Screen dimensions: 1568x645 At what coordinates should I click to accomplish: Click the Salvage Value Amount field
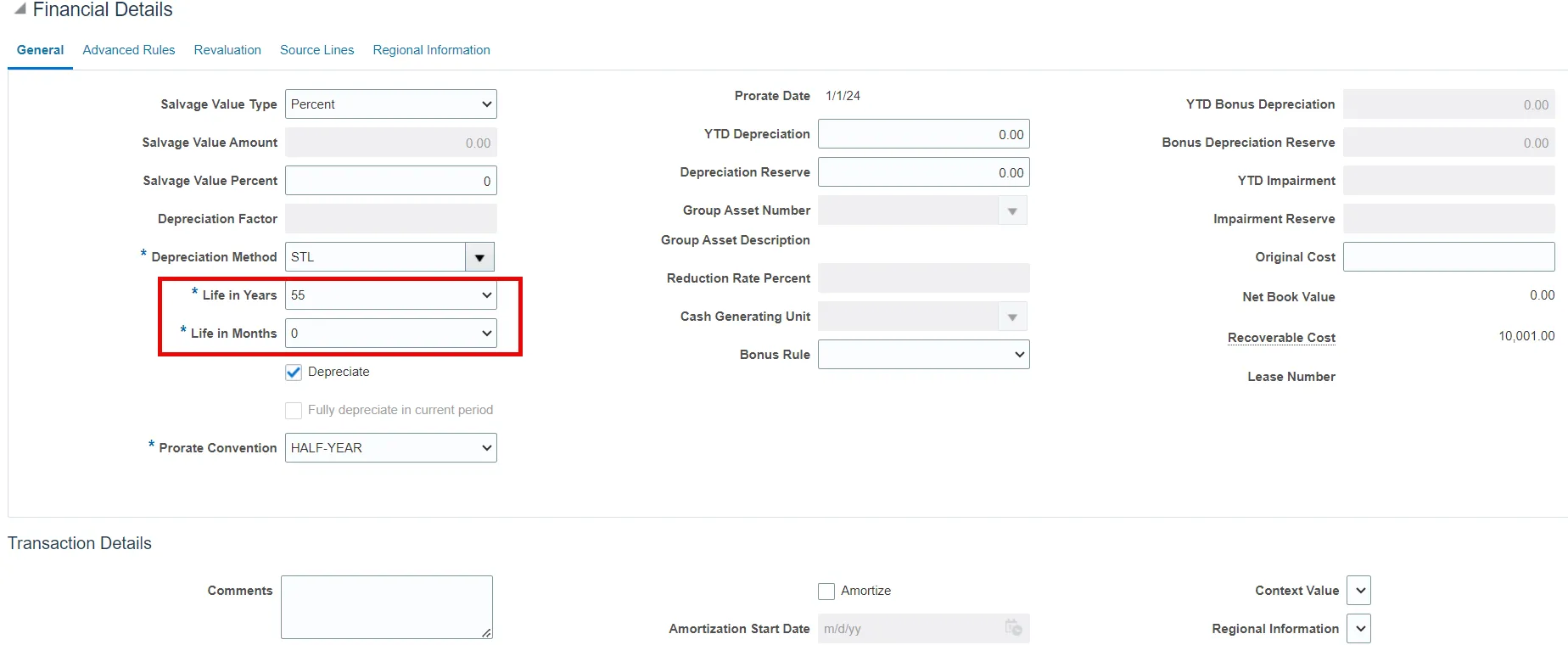pyautogui.click(x=391, y=143)
